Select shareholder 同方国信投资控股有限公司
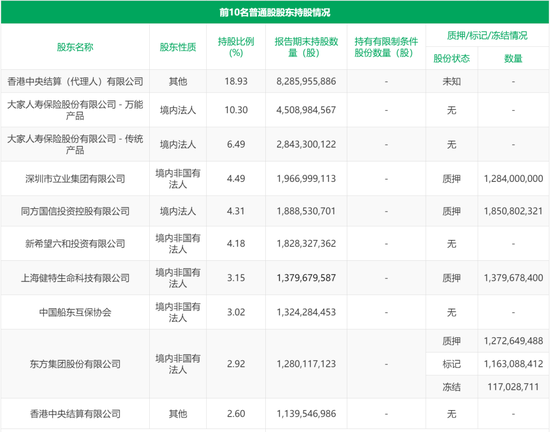Image resolution: width=550 pixels, height=432 pixels. (x=75, y=211)
